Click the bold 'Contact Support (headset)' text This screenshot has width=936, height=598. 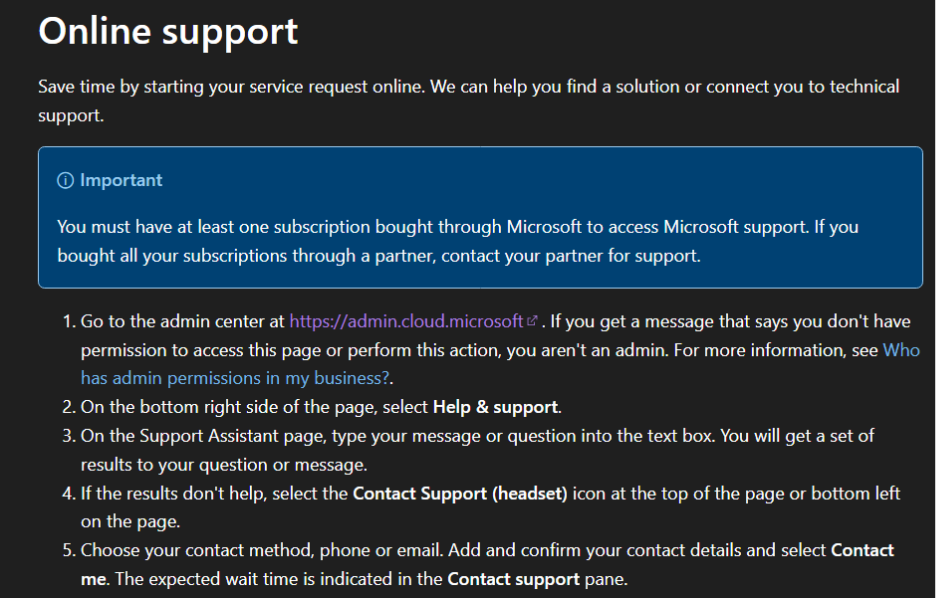tap(460, 494)
